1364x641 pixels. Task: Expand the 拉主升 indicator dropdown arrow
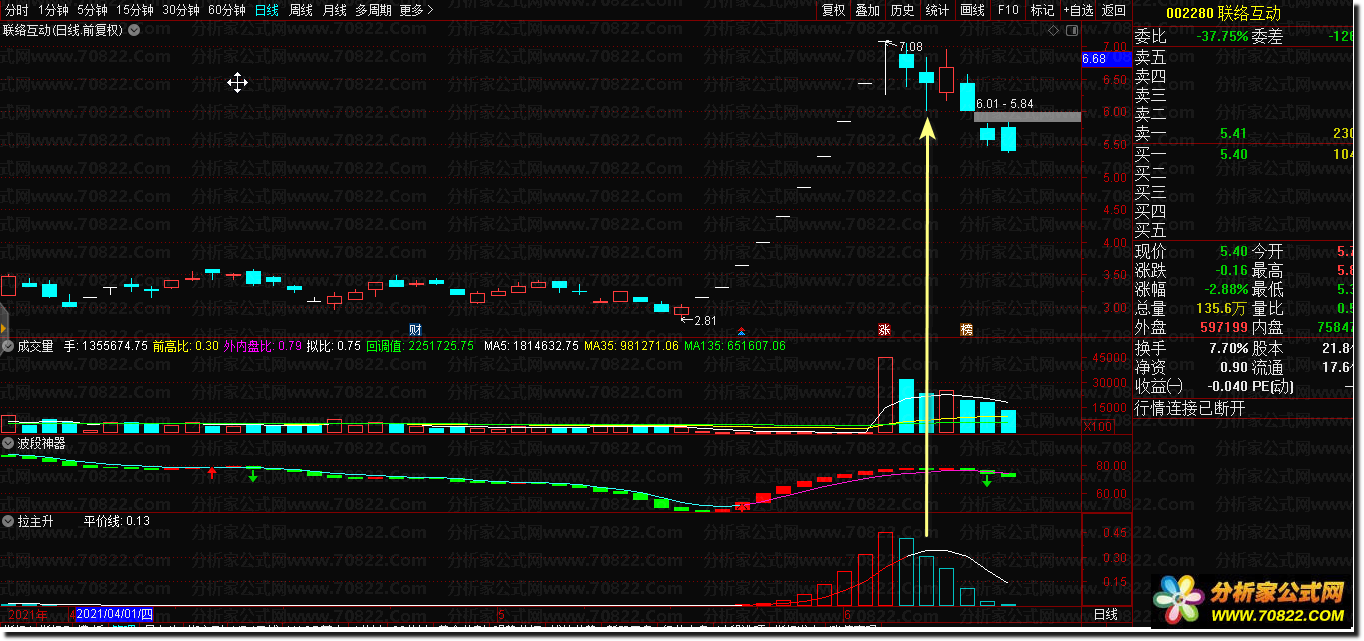[7, 521]
